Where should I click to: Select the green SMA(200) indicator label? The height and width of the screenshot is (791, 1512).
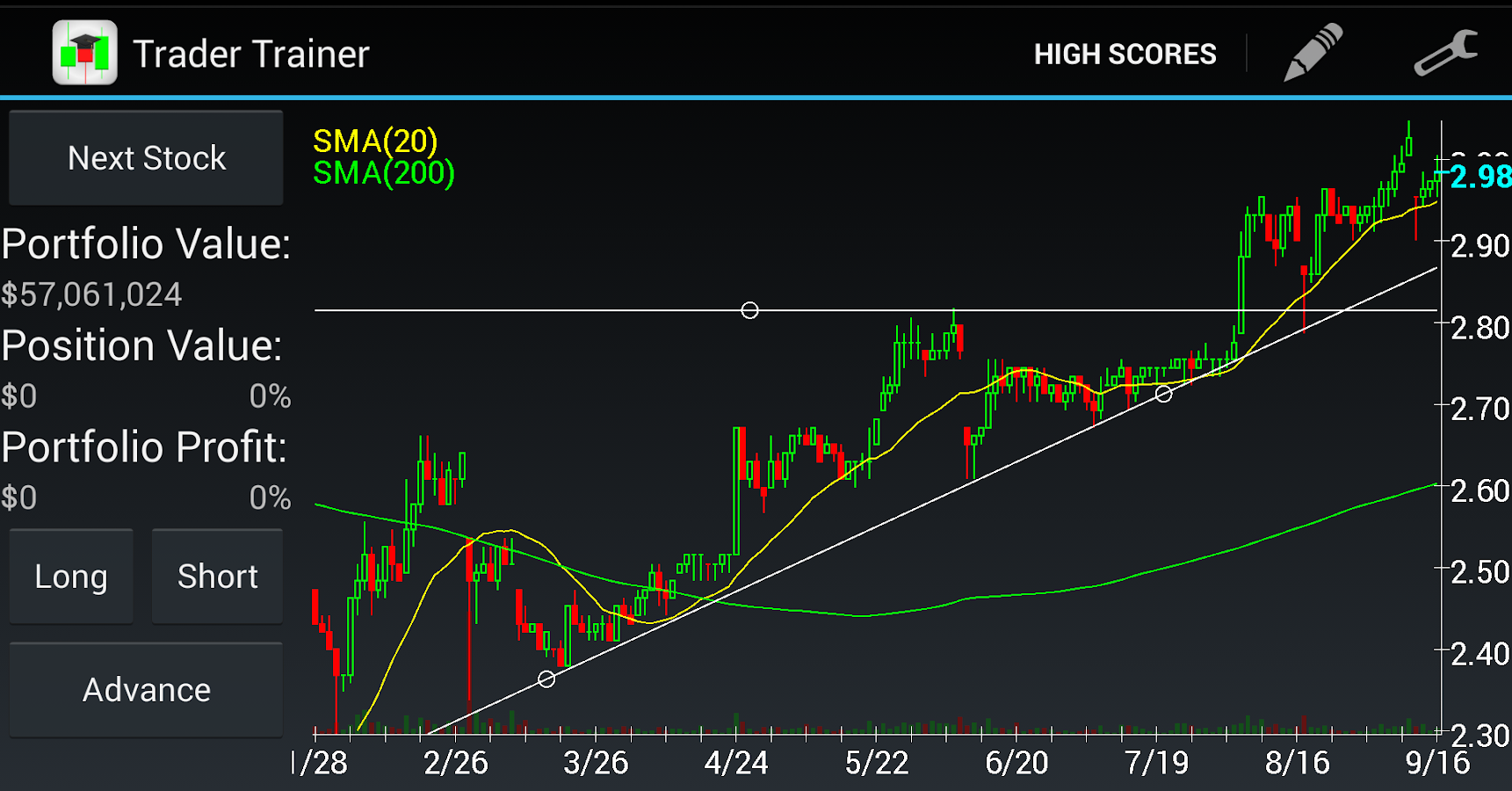384,173
